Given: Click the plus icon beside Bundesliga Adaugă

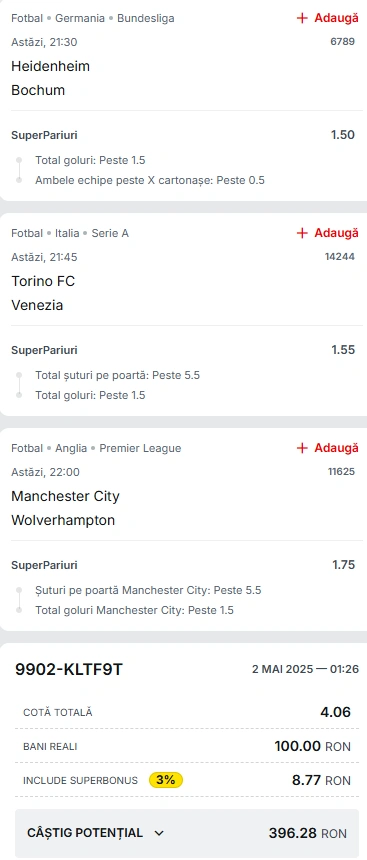Looking at the screenshot, I should tap(302, 18).
